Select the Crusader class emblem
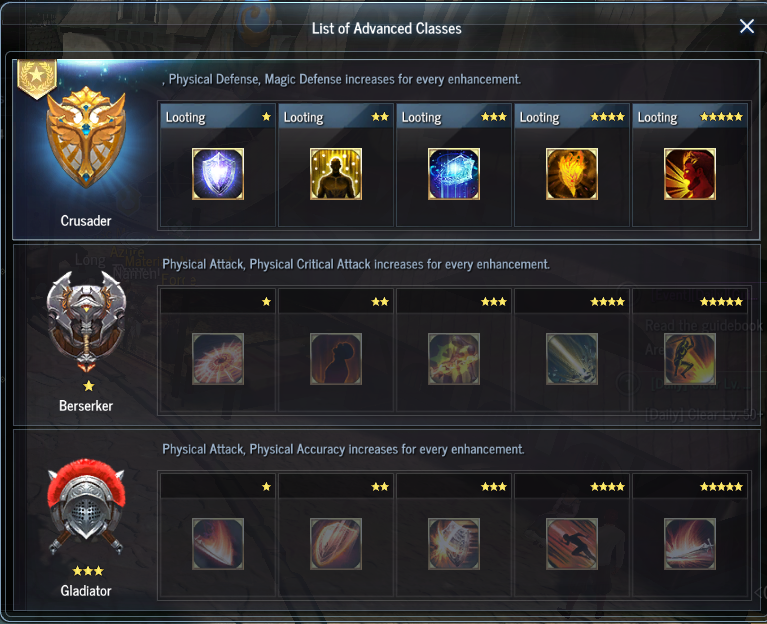The height and width of the screenshot is (624, 767). (x=86, y=137)
